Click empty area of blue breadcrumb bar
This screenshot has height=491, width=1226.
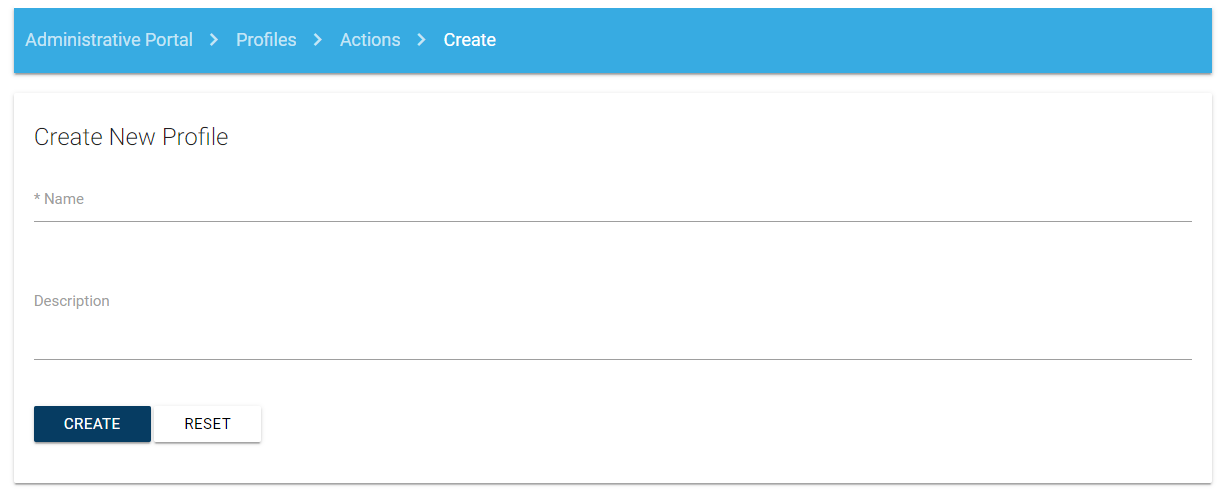[850, 40]
